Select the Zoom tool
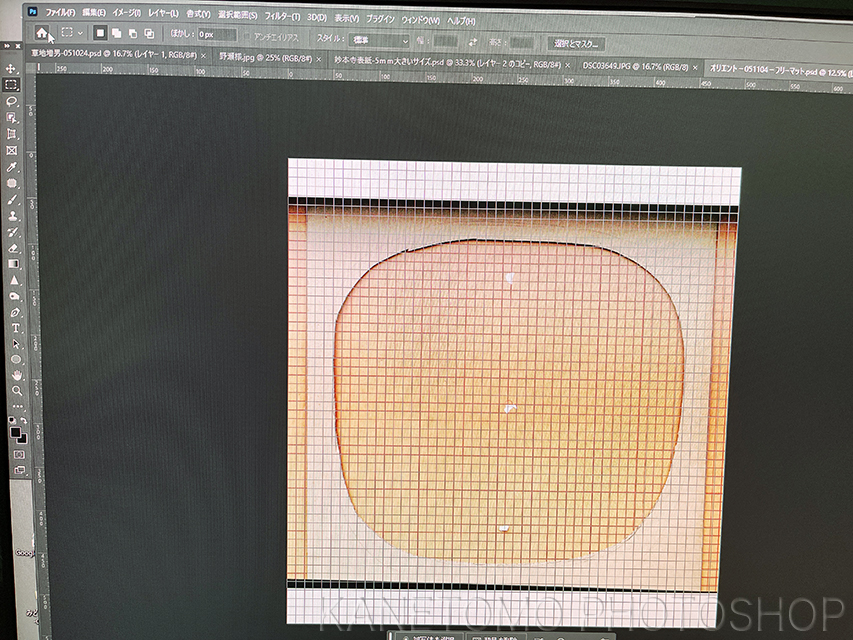 [x=17, y=391]
